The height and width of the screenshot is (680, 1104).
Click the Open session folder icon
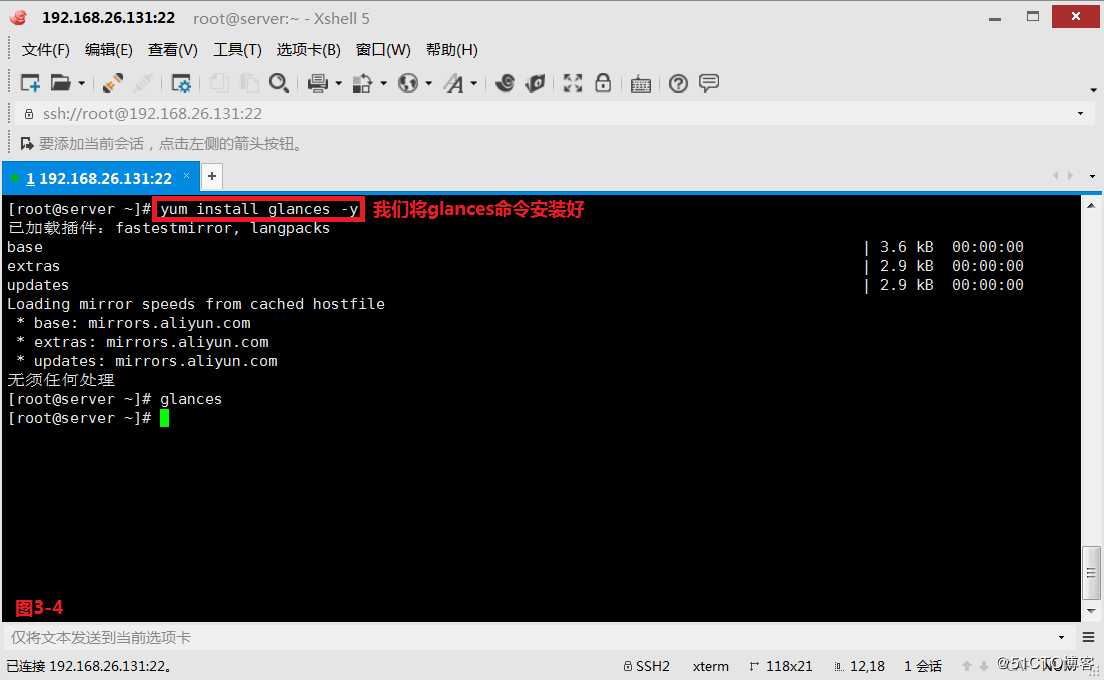(61, 83)
